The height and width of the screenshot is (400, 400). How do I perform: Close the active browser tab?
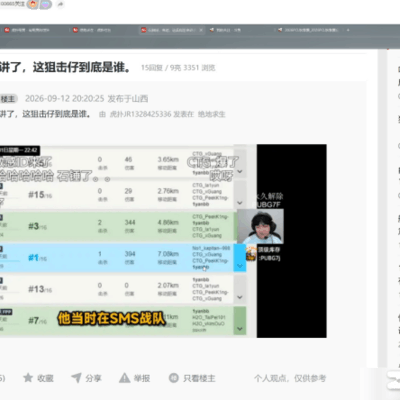201,30
